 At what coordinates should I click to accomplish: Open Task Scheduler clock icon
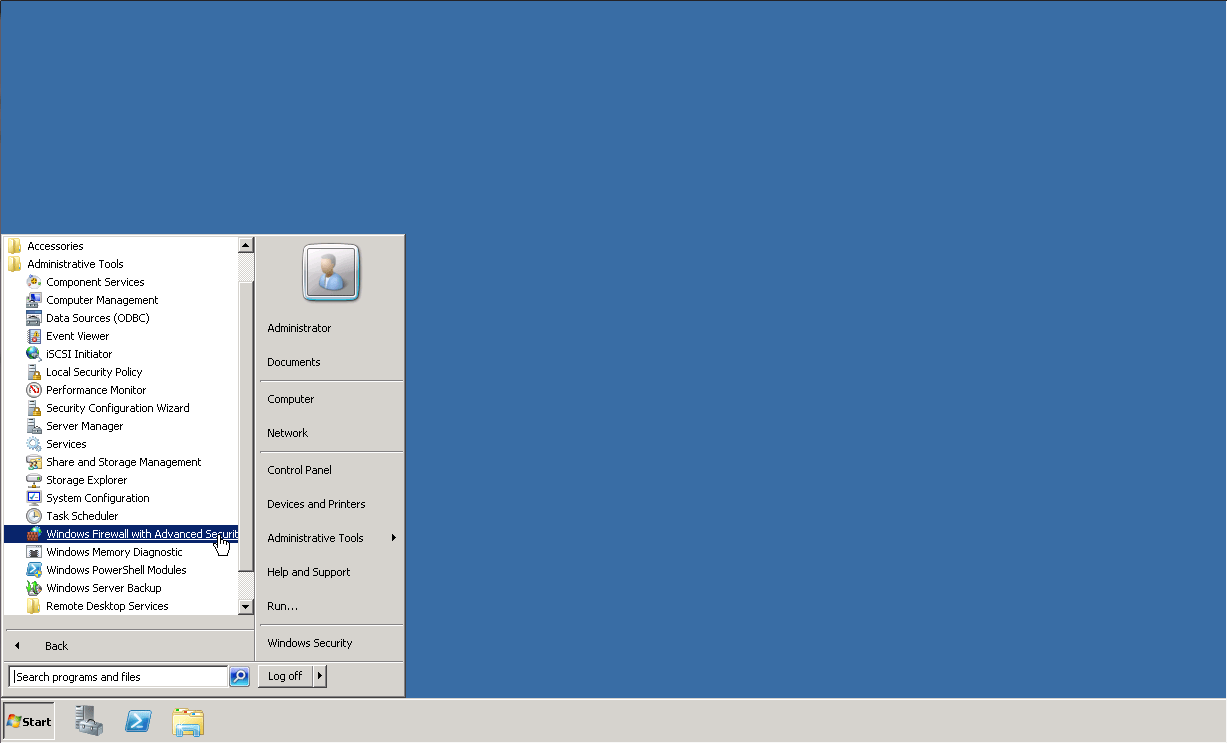[34, 516]
